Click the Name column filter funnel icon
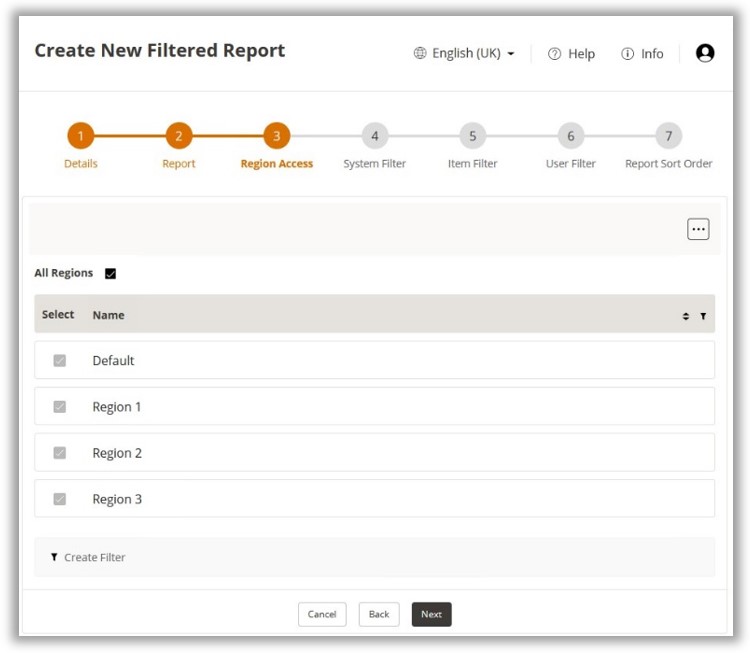The width and height of the screenshot is (750, 653). pyautogui.click(x=703, y=316)
